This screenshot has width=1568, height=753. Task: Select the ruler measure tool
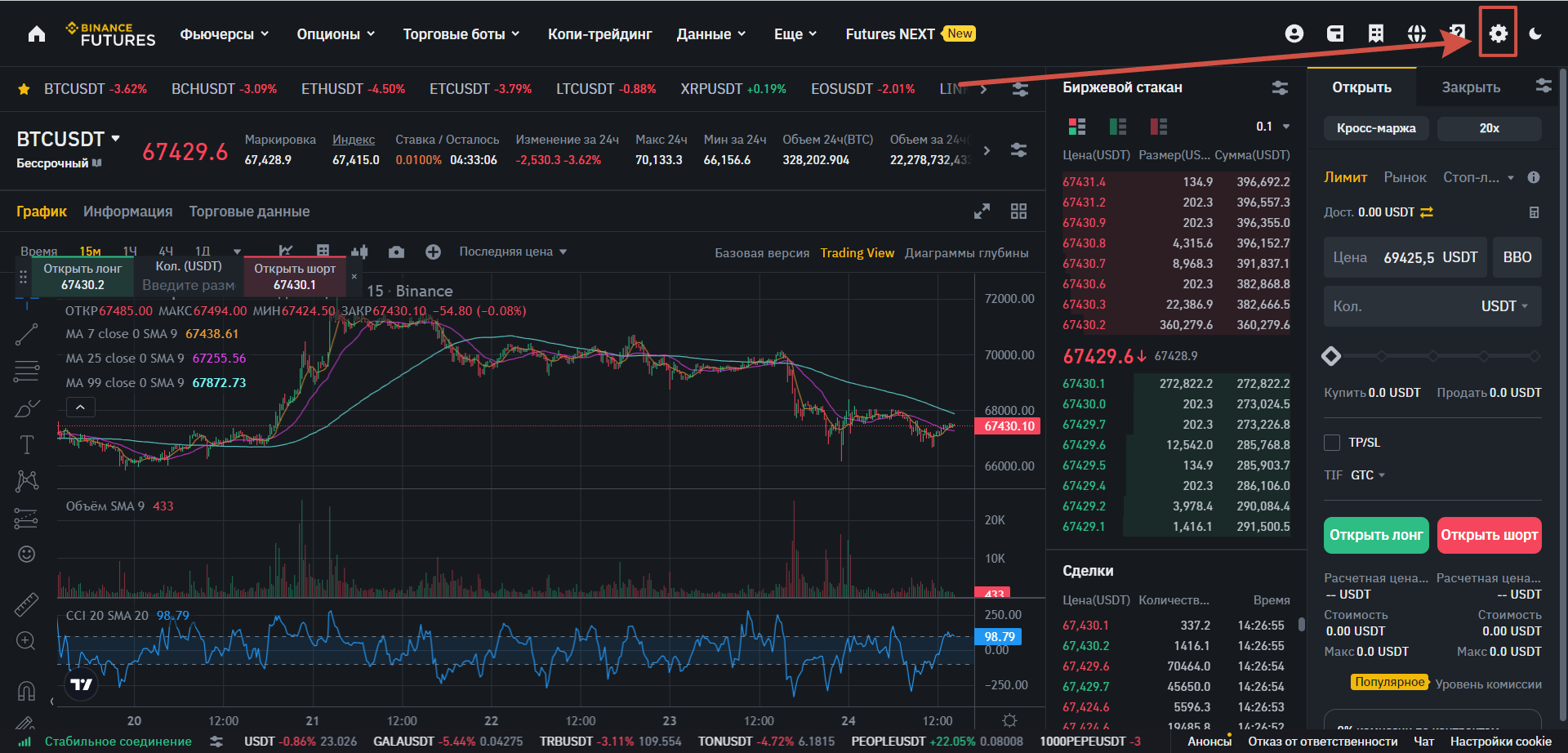coord(27,604)
